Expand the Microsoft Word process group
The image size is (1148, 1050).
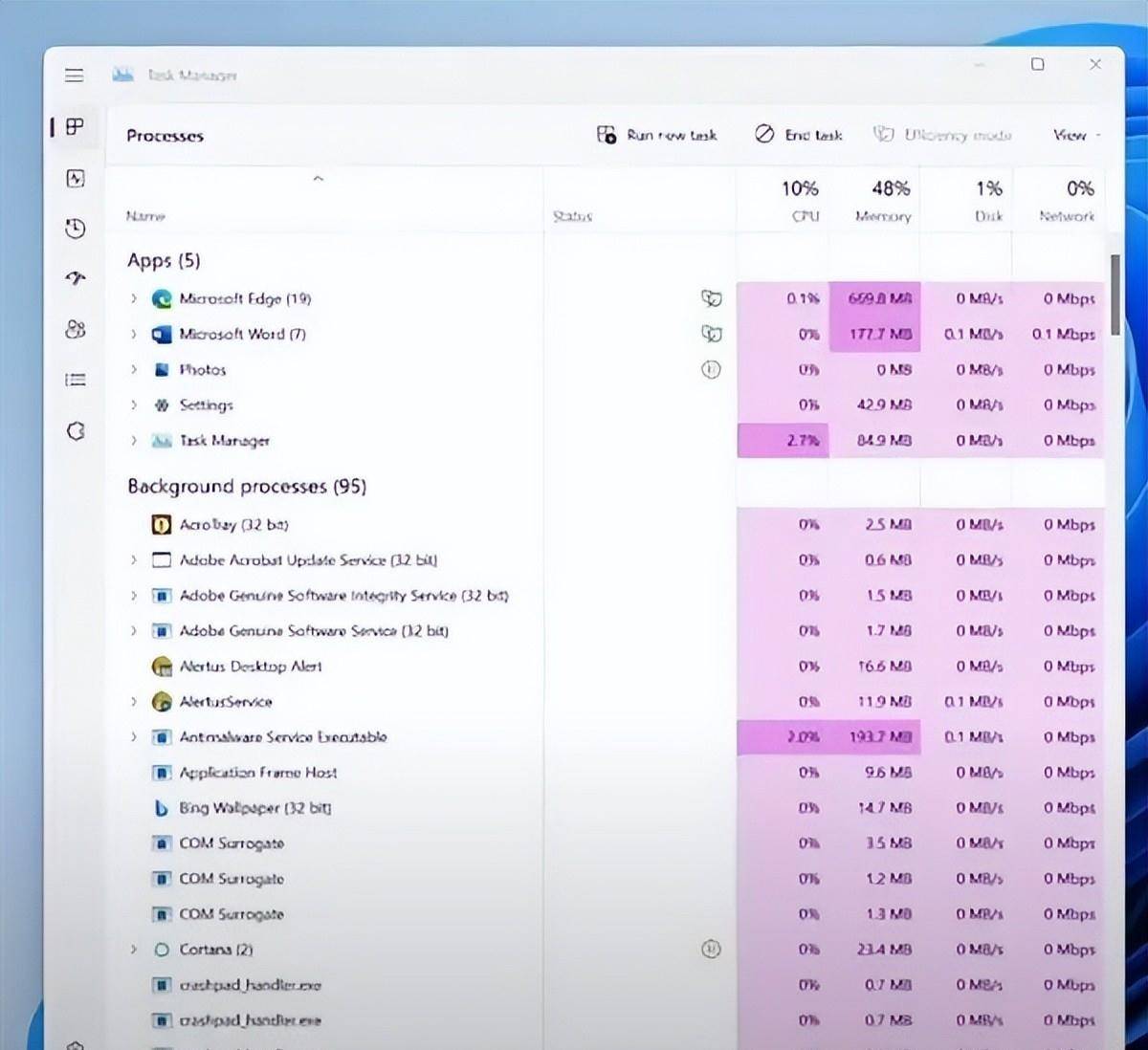pyautogui.click(x=134, y=334)
